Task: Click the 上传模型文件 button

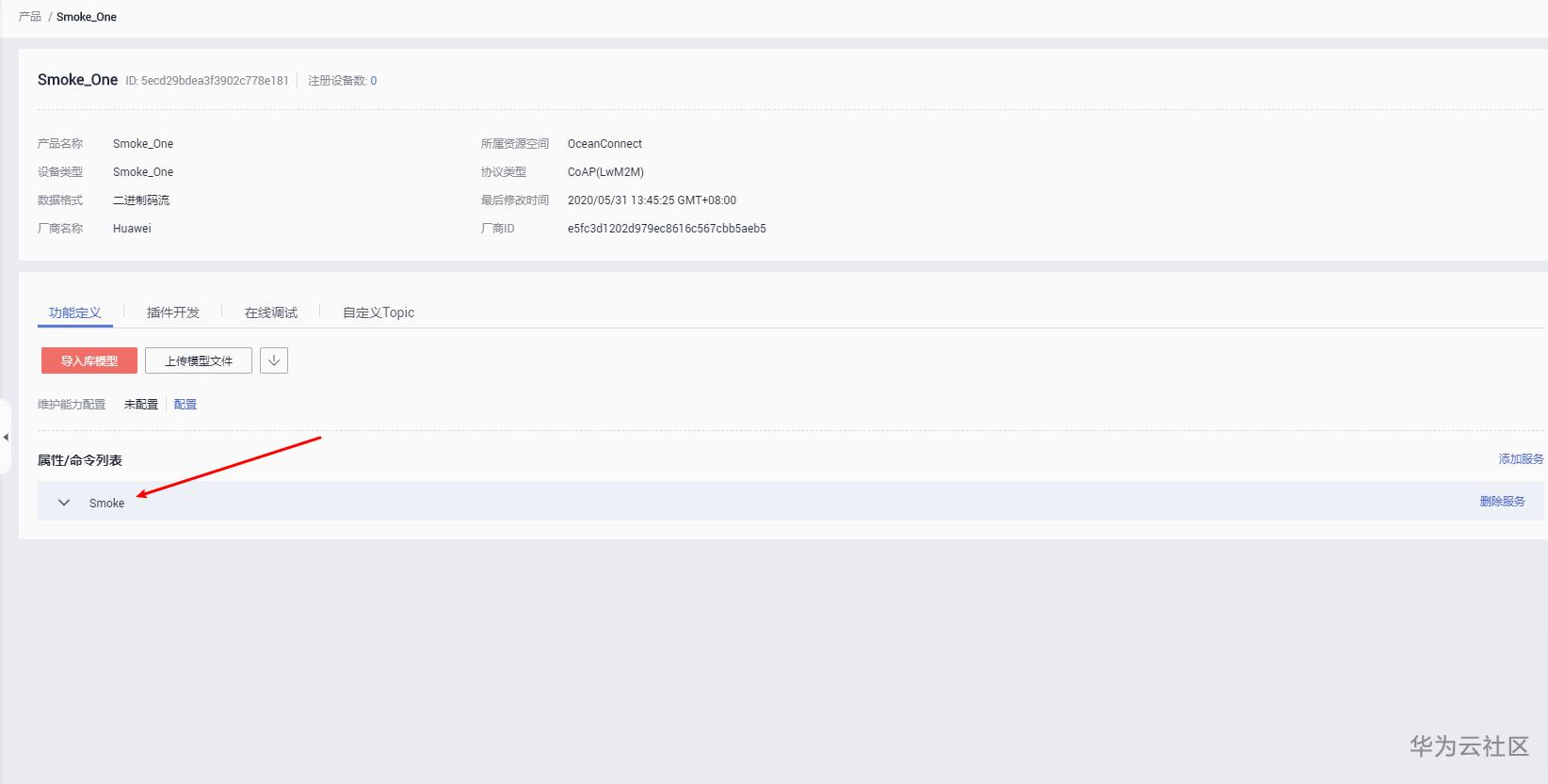Action: [199, 360]
